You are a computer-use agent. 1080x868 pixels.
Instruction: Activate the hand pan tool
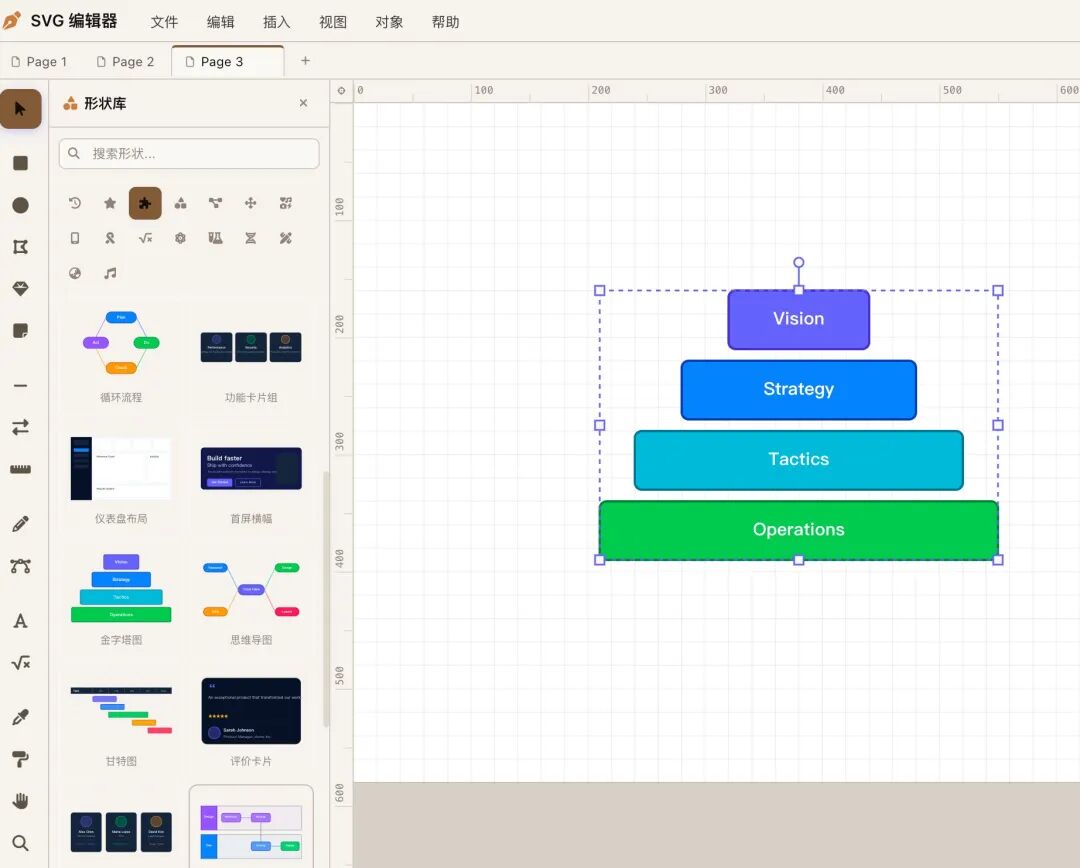click(21, 801)
